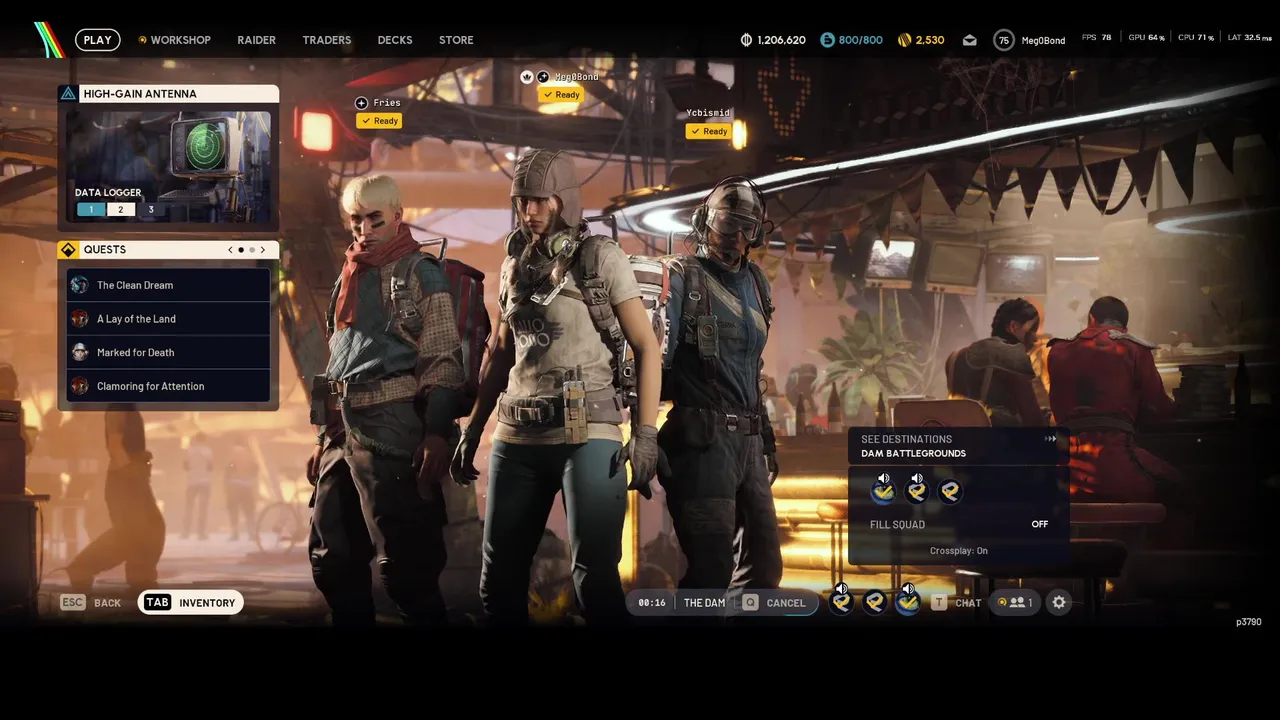Click first squad member avatar in matchmaking panel
Image resolution: width=1280 pixels, height=720 pixels.
(x=883, y=491)
